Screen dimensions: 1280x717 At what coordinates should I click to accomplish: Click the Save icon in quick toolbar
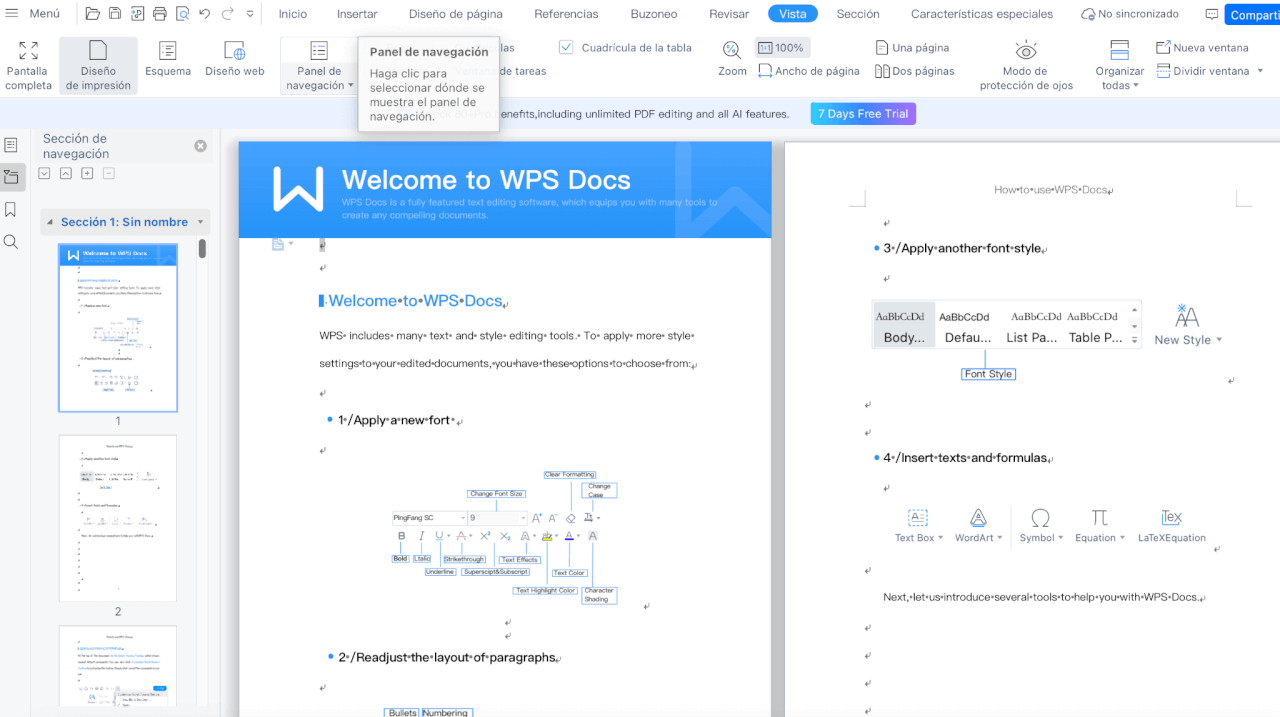(x=115, y=14)
